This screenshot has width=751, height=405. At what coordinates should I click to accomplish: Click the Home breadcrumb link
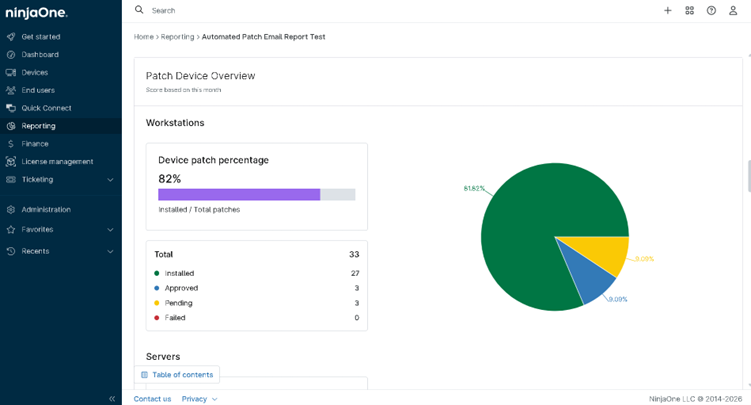[143, 37]
